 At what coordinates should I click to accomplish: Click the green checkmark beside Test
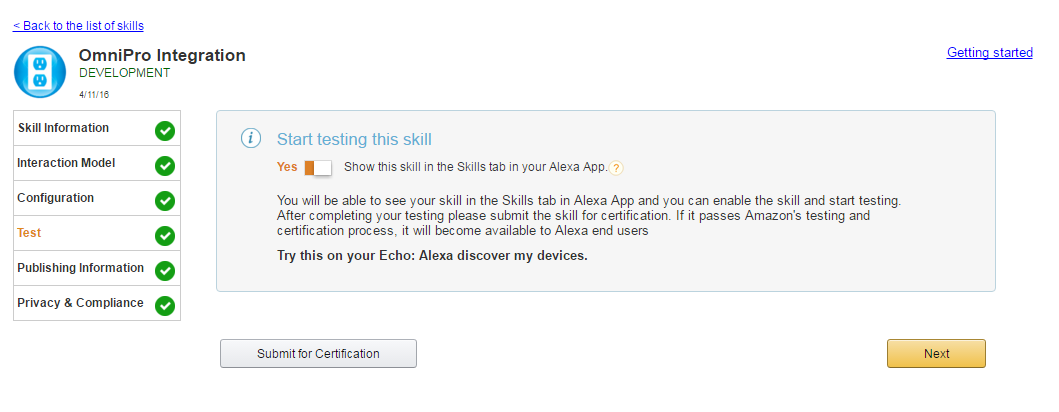[x=165, y=235]
